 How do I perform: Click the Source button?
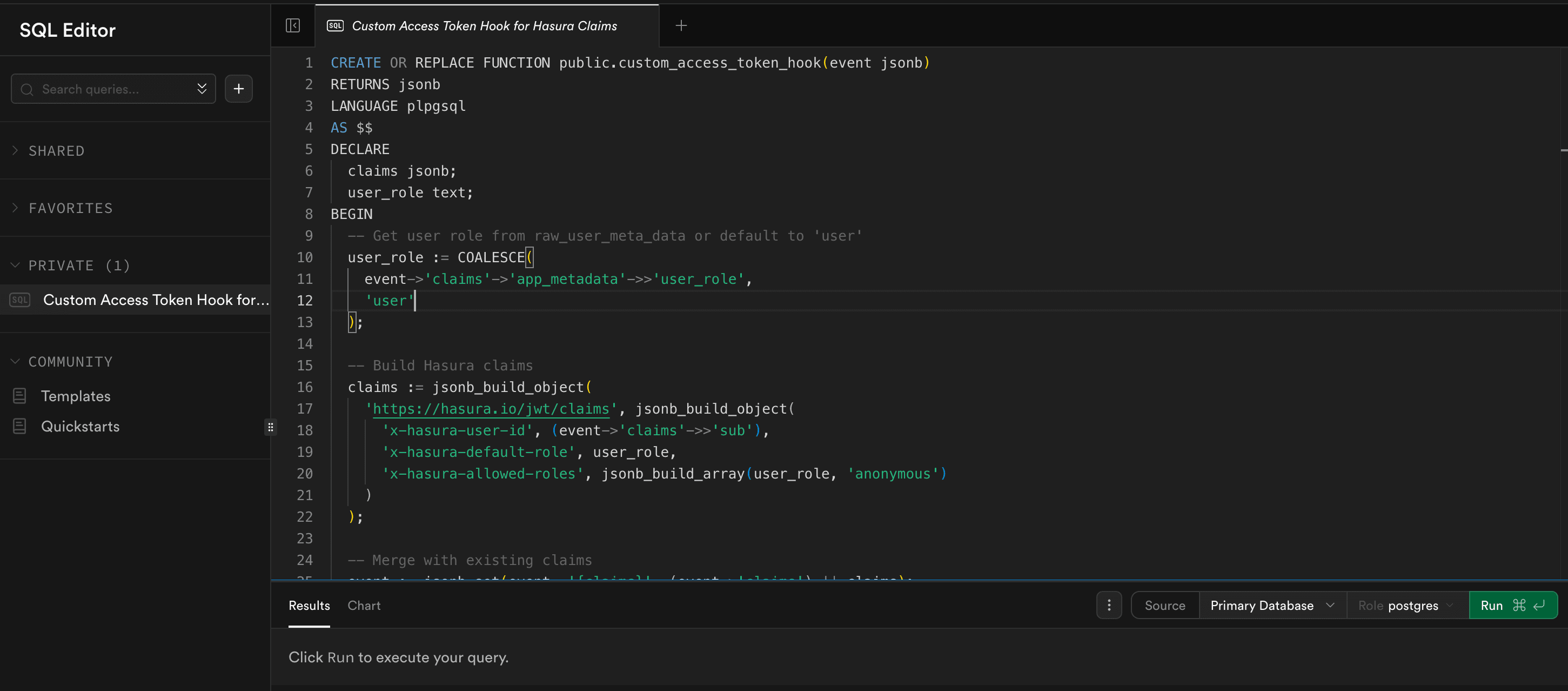click(1164, 605)
